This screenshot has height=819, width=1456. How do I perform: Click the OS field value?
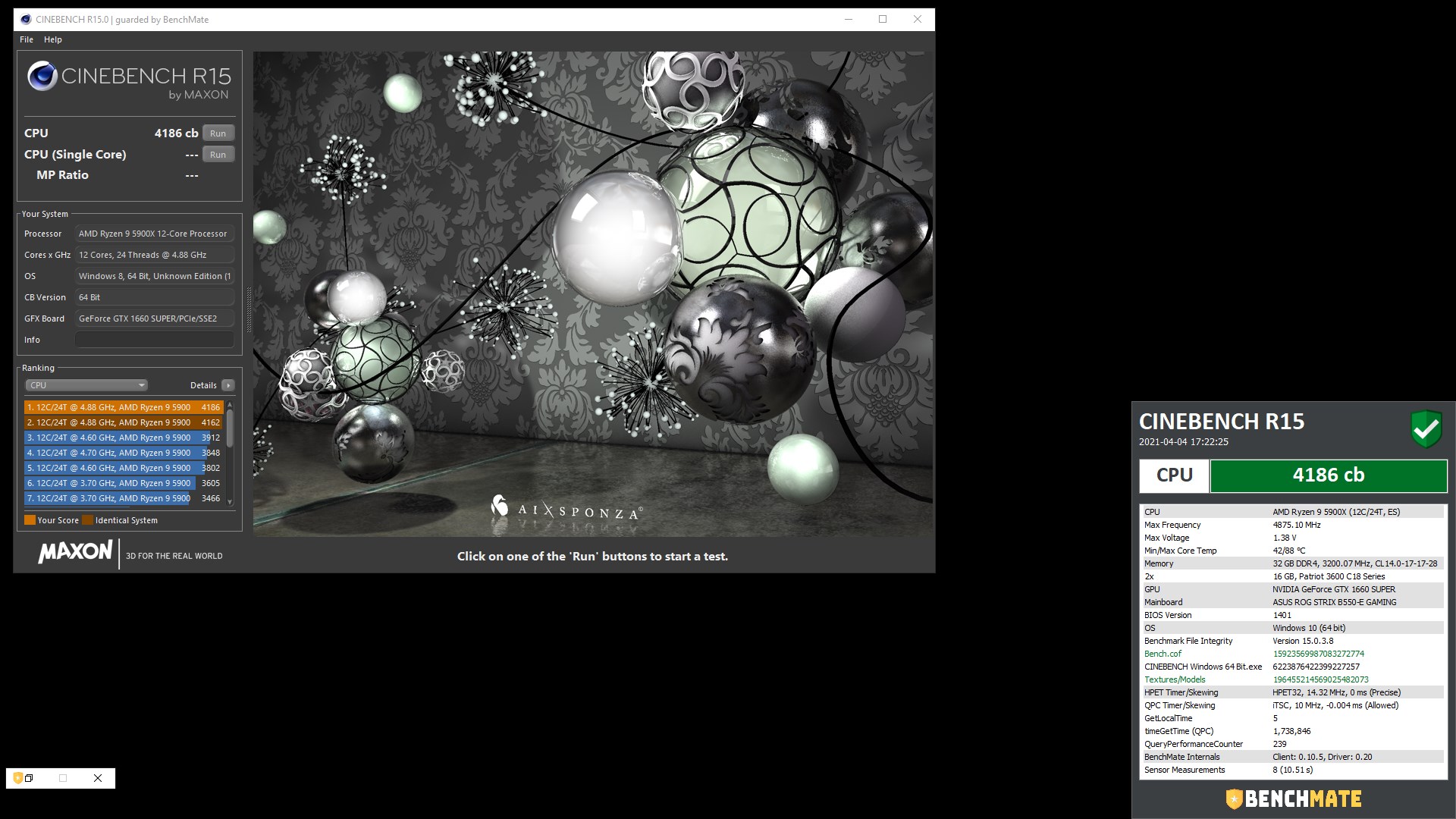pos(155,276)
